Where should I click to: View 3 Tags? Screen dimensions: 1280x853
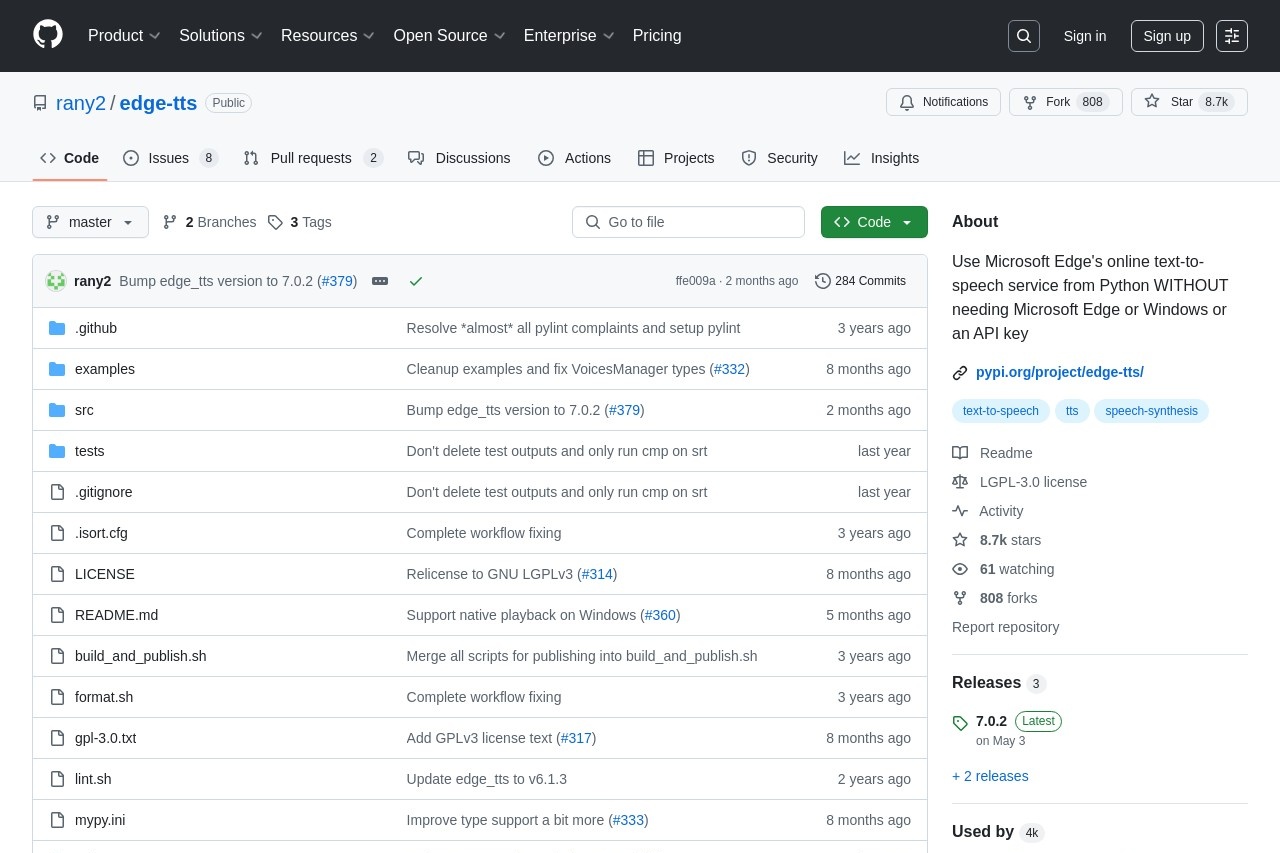tap(299, 222)
